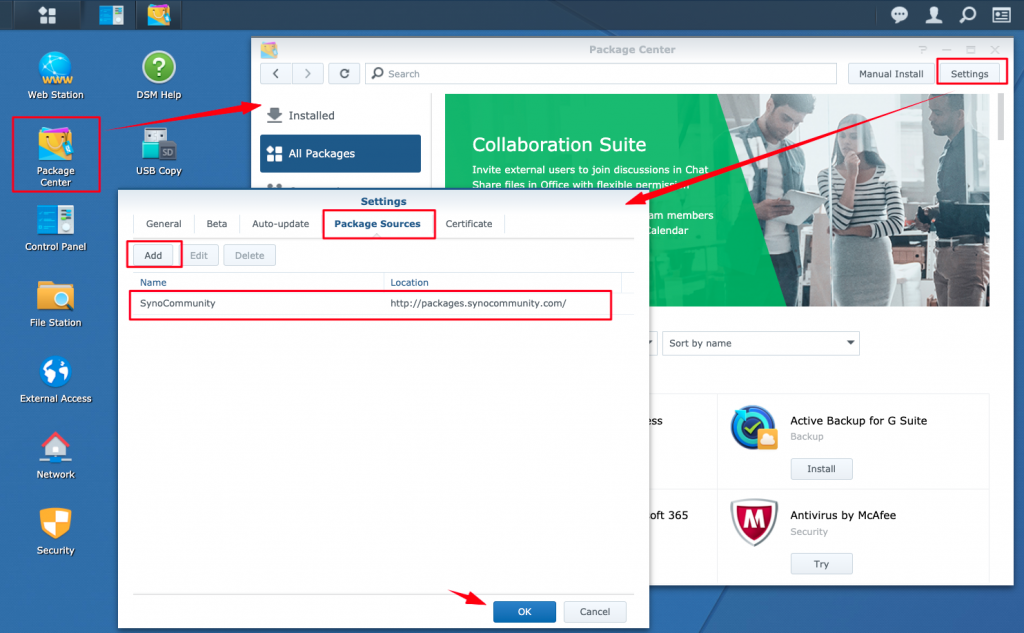Switch to the Control Panel taskbar item
1024x633 pixels.
coord(111,15)
